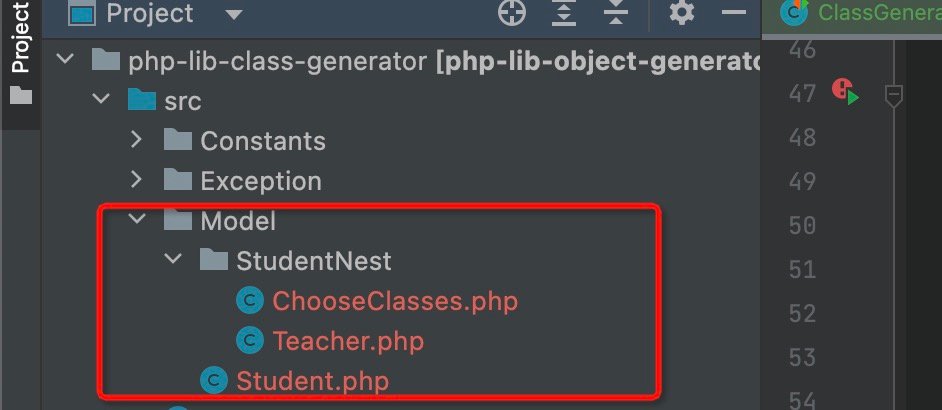Expand the Exception folder
Image resolution: width=942 pixels, height=410 pixels.
[x=137, y=181]
